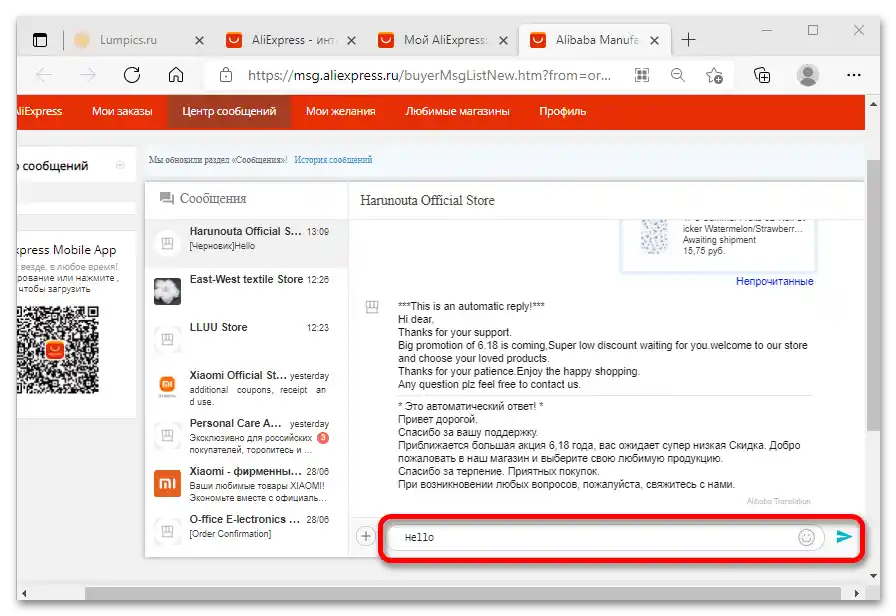
Task: Close the Alibaba Manufa tab
Action: coord(655,41)
